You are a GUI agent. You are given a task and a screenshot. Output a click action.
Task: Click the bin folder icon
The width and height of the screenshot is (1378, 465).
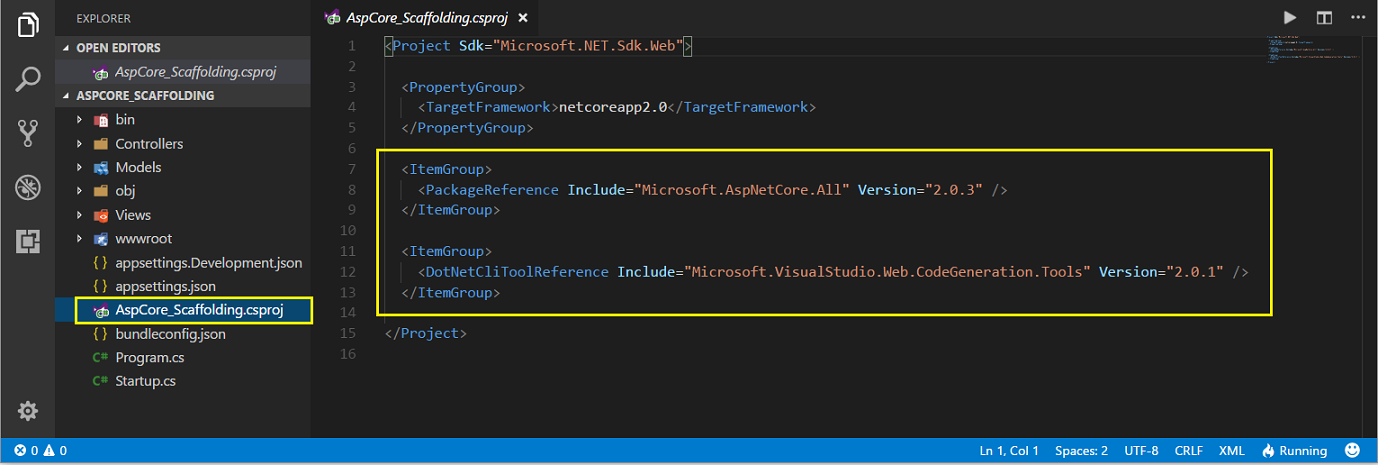(100, 120)
